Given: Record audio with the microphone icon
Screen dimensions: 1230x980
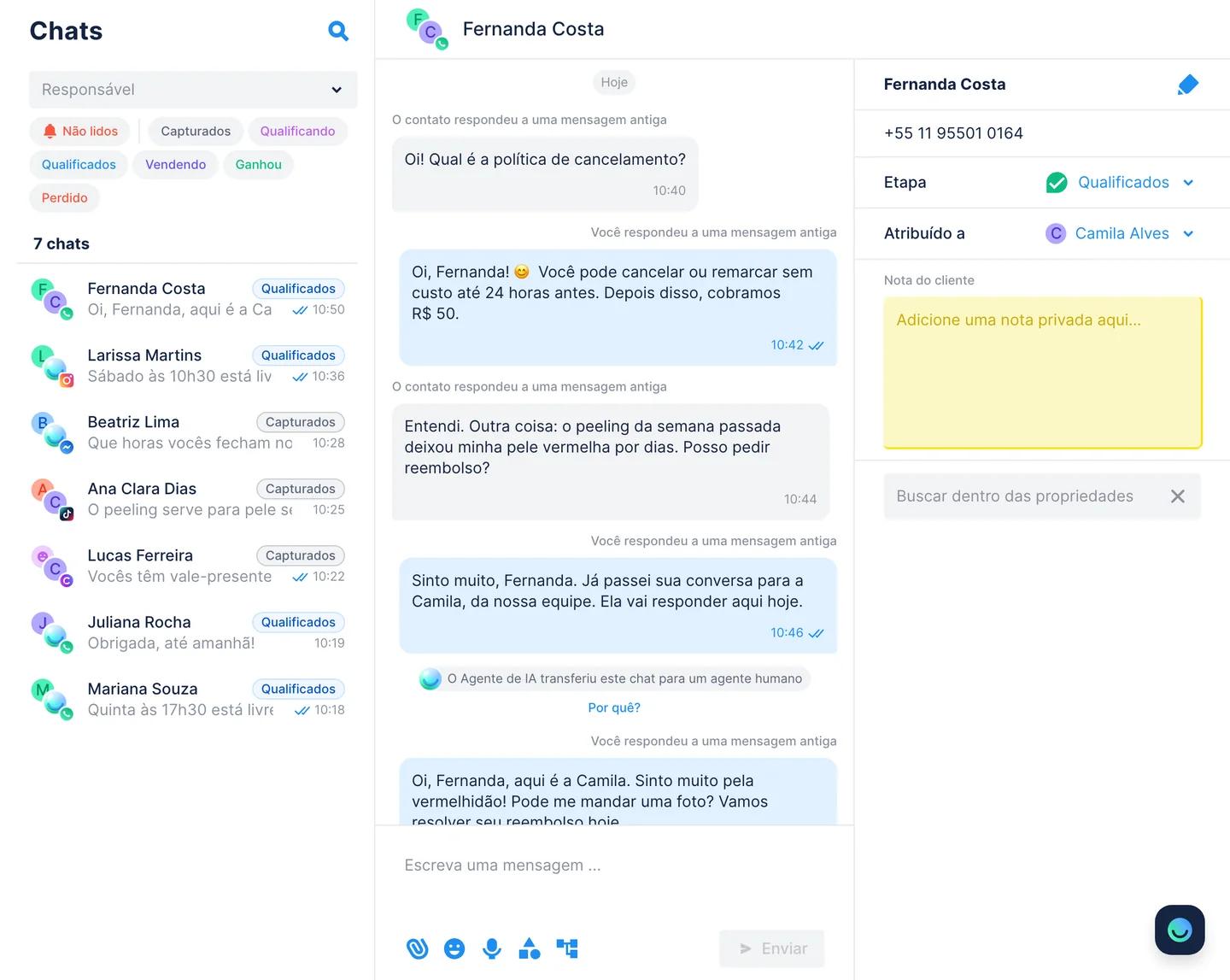Looking at the screenshot, I should [x=492, y=948].
